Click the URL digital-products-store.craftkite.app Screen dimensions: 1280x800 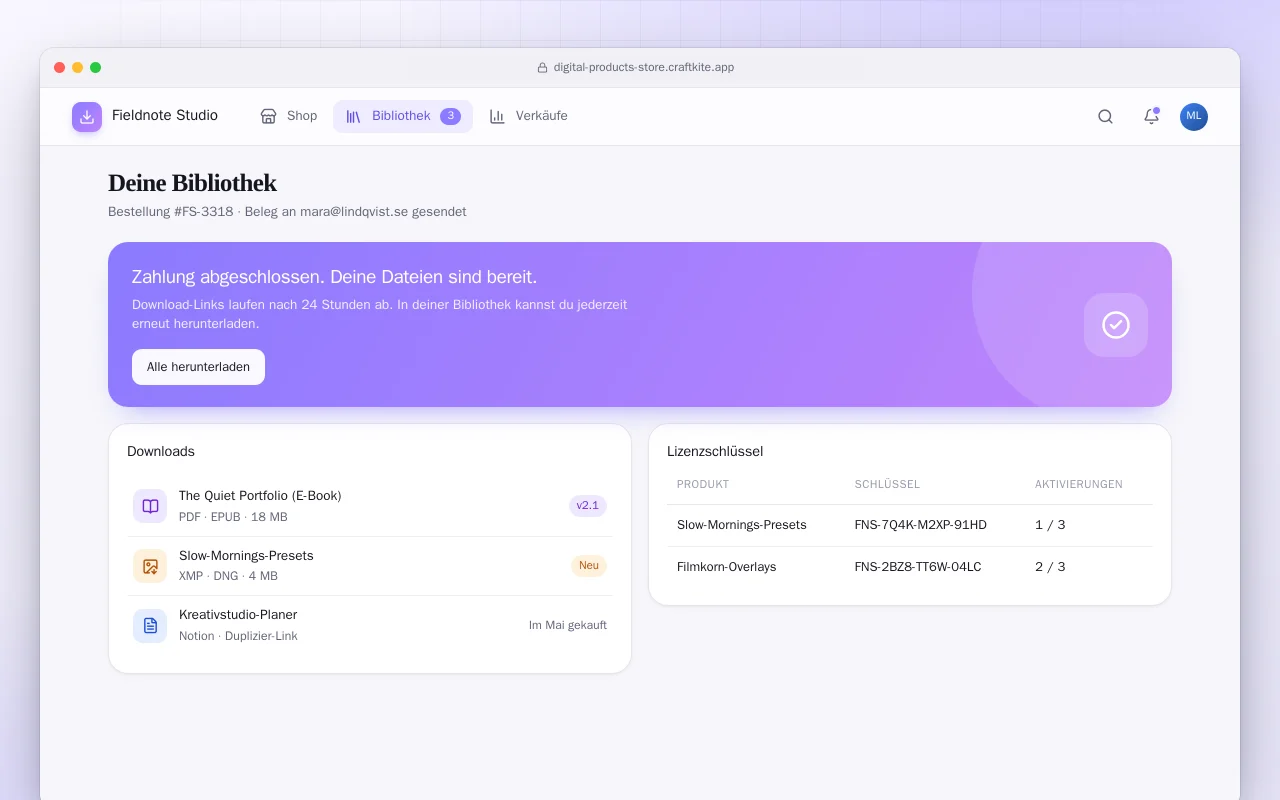click(644, 68)
